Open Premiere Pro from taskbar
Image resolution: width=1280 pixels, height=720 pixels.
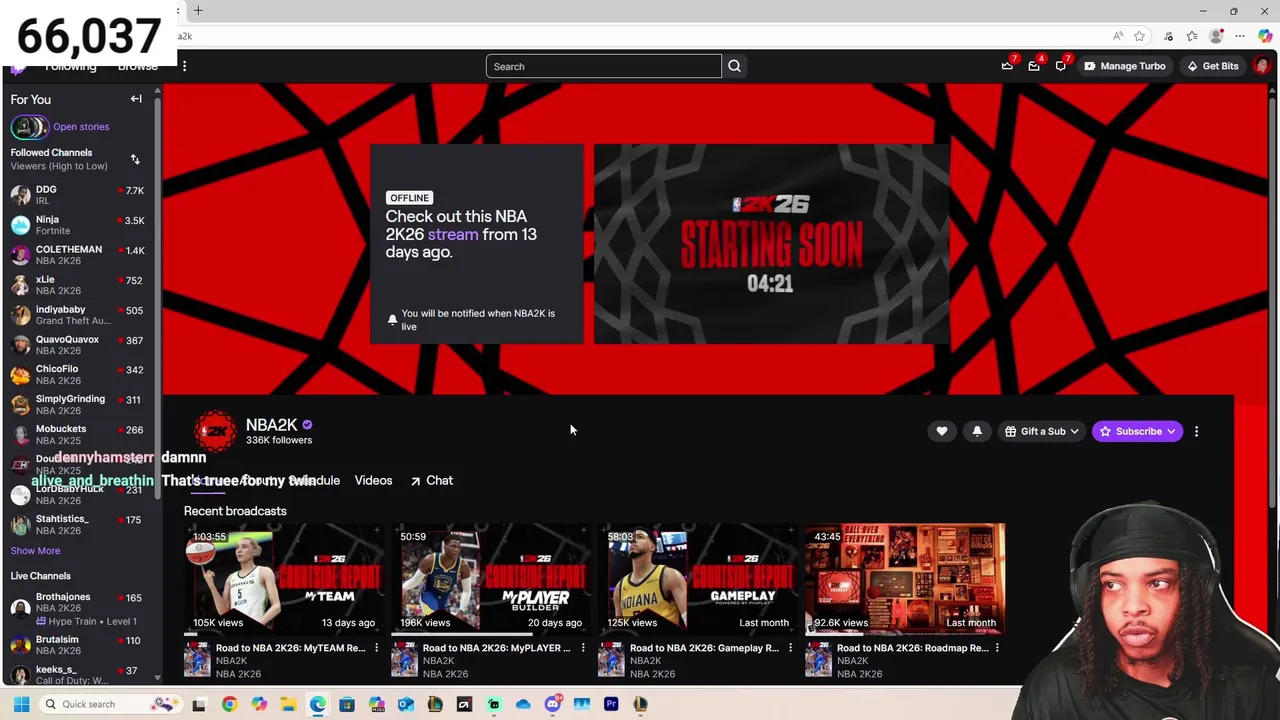[611, 704]
